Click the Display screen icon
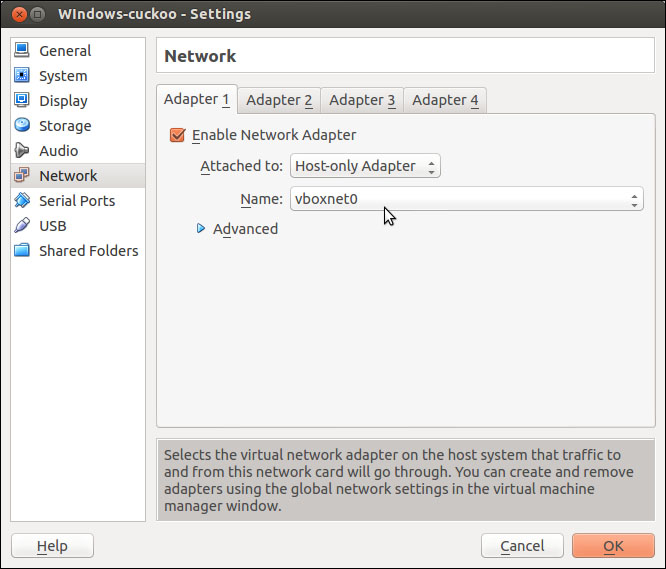Viewport: 666px width, 569px height. click(x=22, y=100)
